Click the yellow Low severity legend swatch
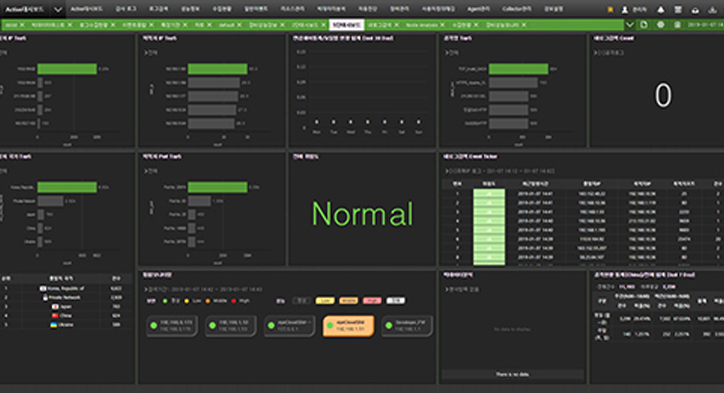 coord(325,301)
